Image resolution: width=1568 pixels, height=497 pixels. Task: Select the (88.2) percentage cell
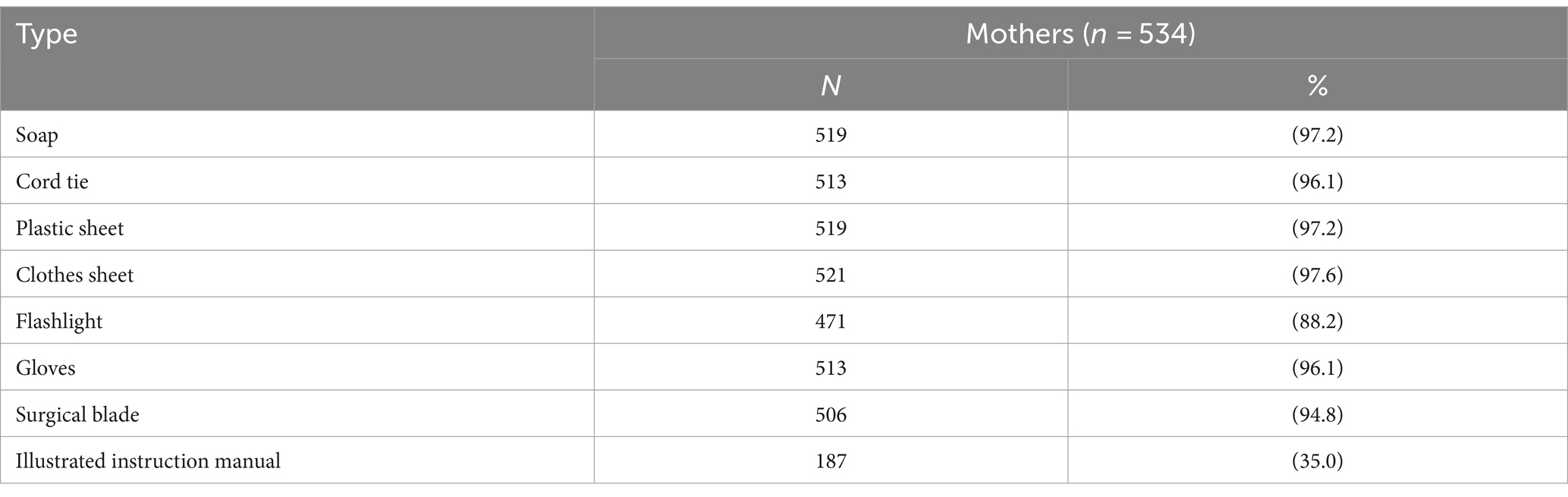(1318, 322)
